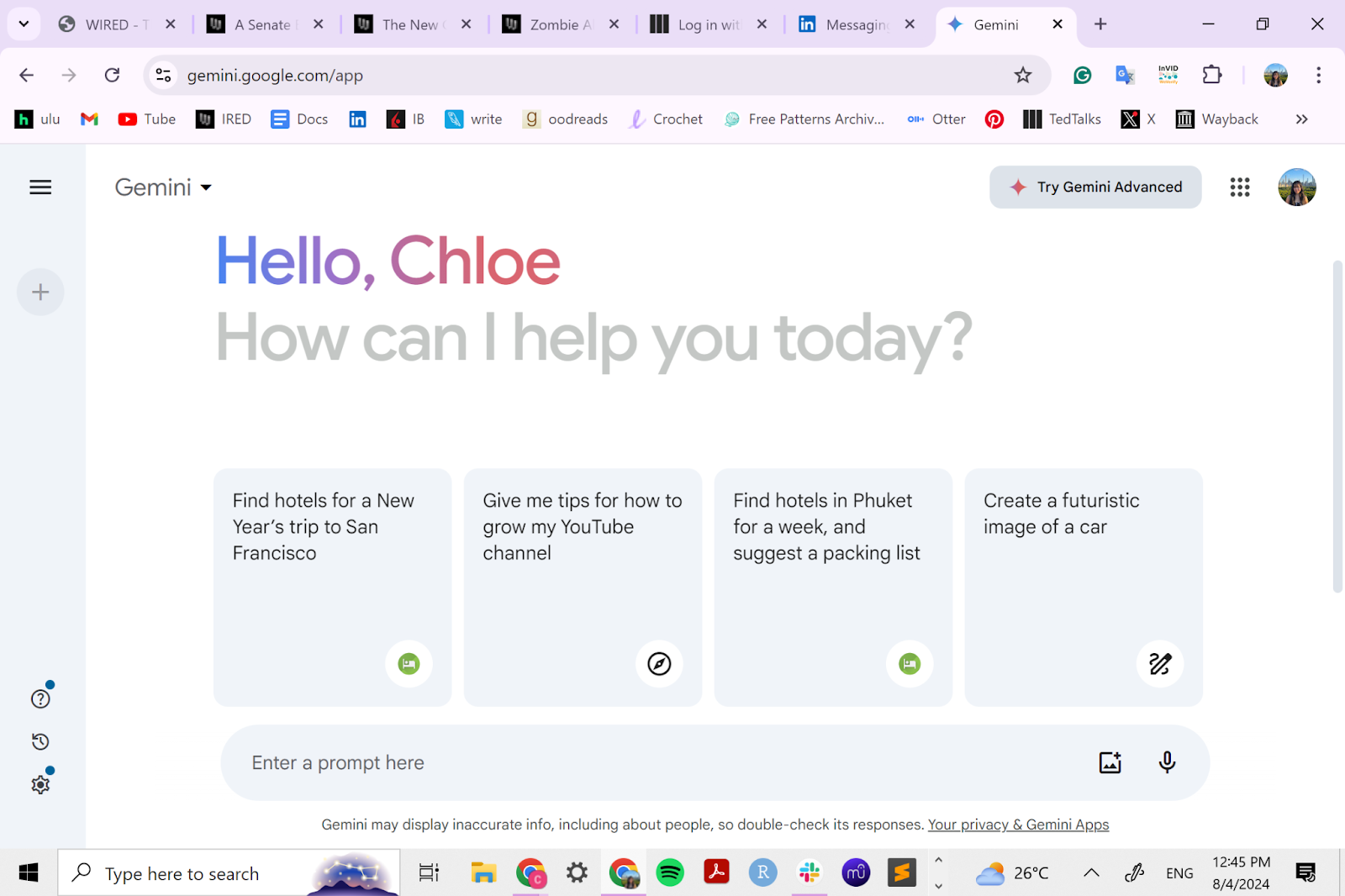Viewport: 1345px width, 896px height.
Task: Open the Wayback bookmark
Action: [1217, 119]
